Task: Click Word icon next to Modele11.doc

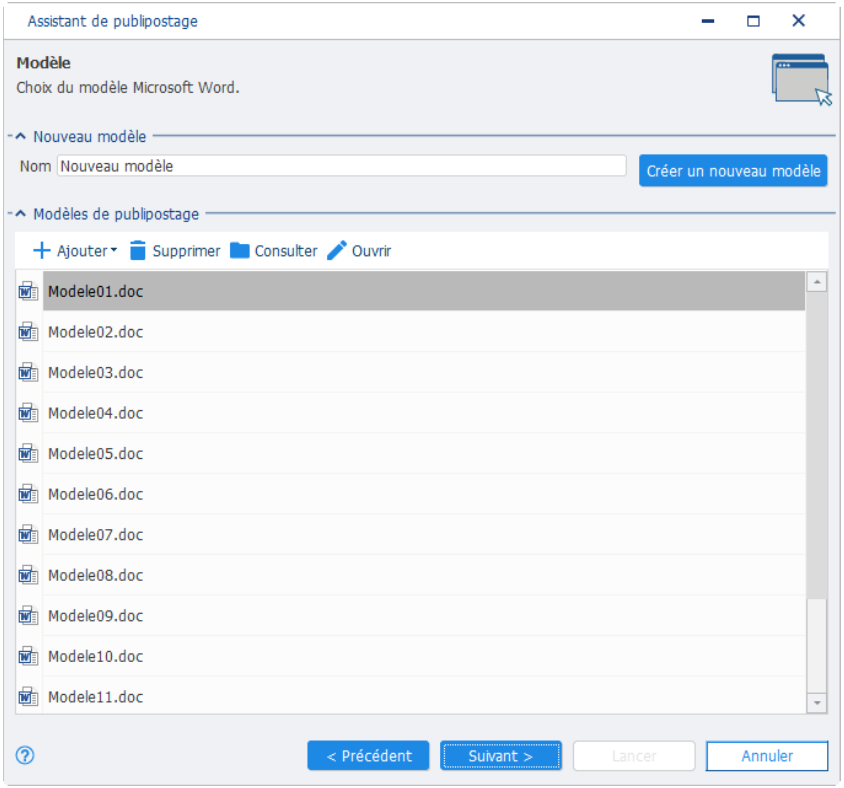Action: [28, 697]
